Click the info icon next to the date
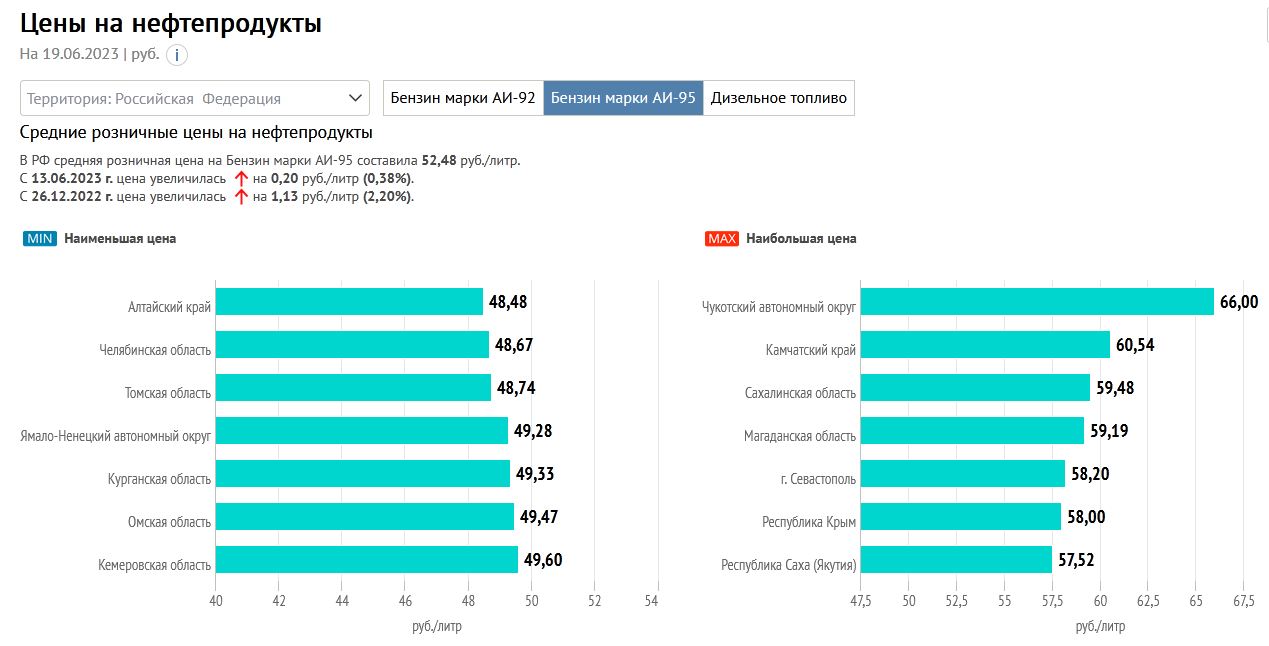The height and width of the screenshot is (646, 1269). pos(177,55)
